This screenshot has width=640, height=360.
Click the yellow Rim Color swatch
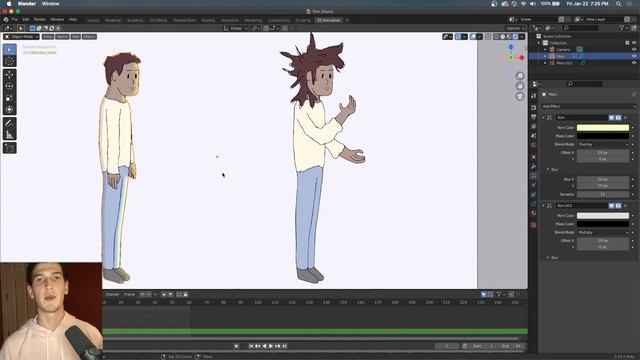[602, 128]
